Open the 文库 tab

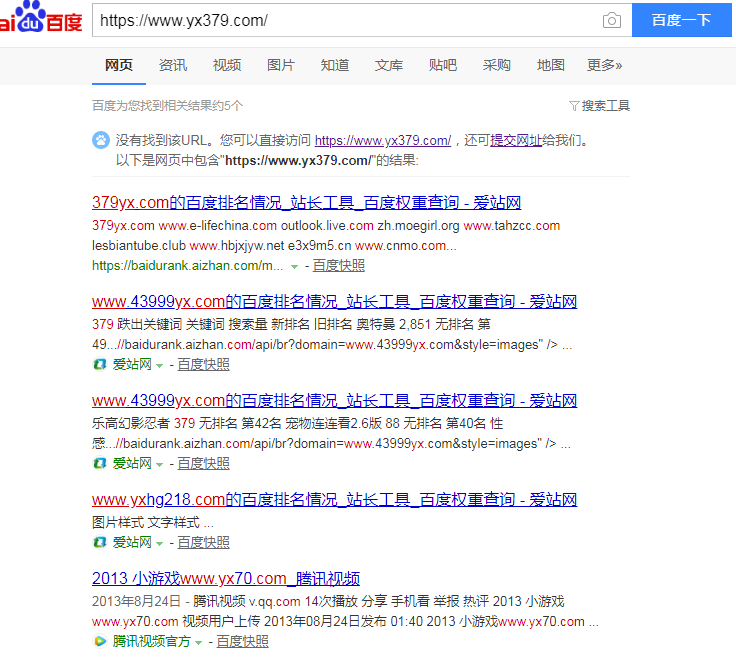click(389, 65)
